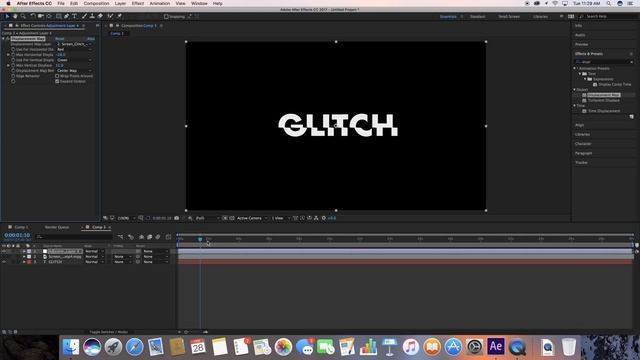Click the create new bin icon in Effects & Presets
This screenshot has width=640, height=360.
pyautogui.click(x=632, y=117)
